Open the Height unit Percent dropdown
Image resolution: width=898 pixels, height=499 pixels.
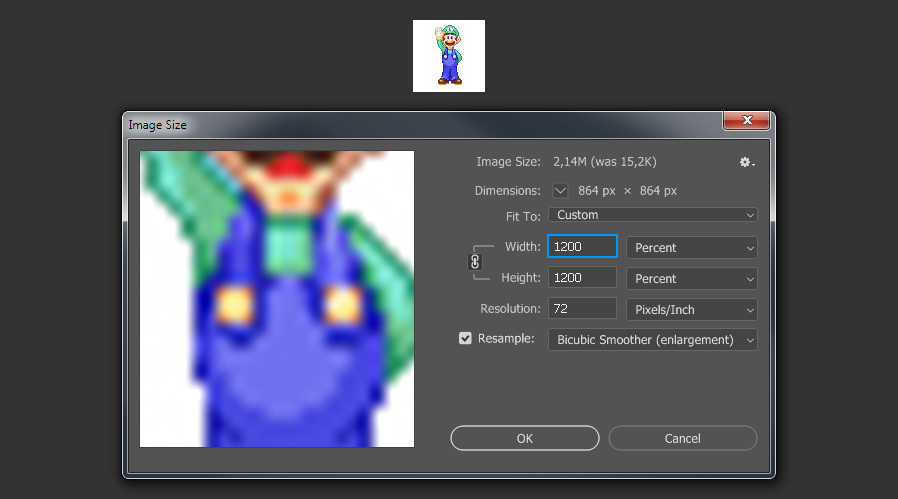pyautogui.click(x=692, y=278)
